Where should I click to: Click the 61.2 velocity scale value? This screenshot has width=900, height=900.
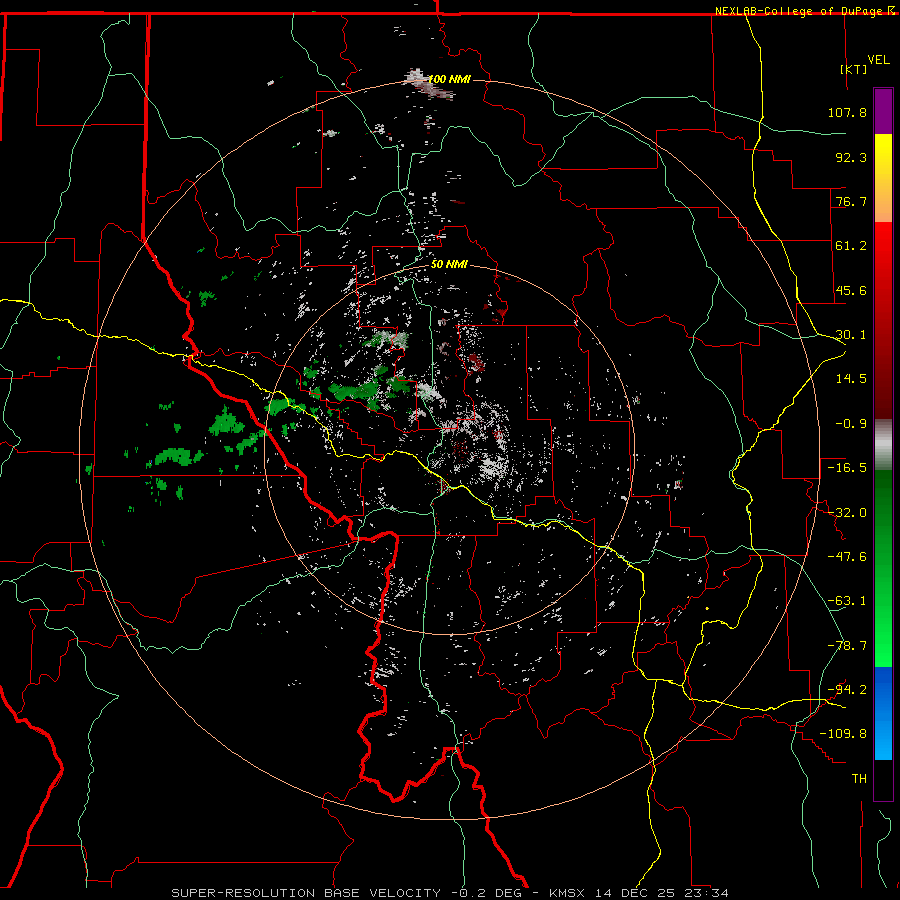click(851, 246)
